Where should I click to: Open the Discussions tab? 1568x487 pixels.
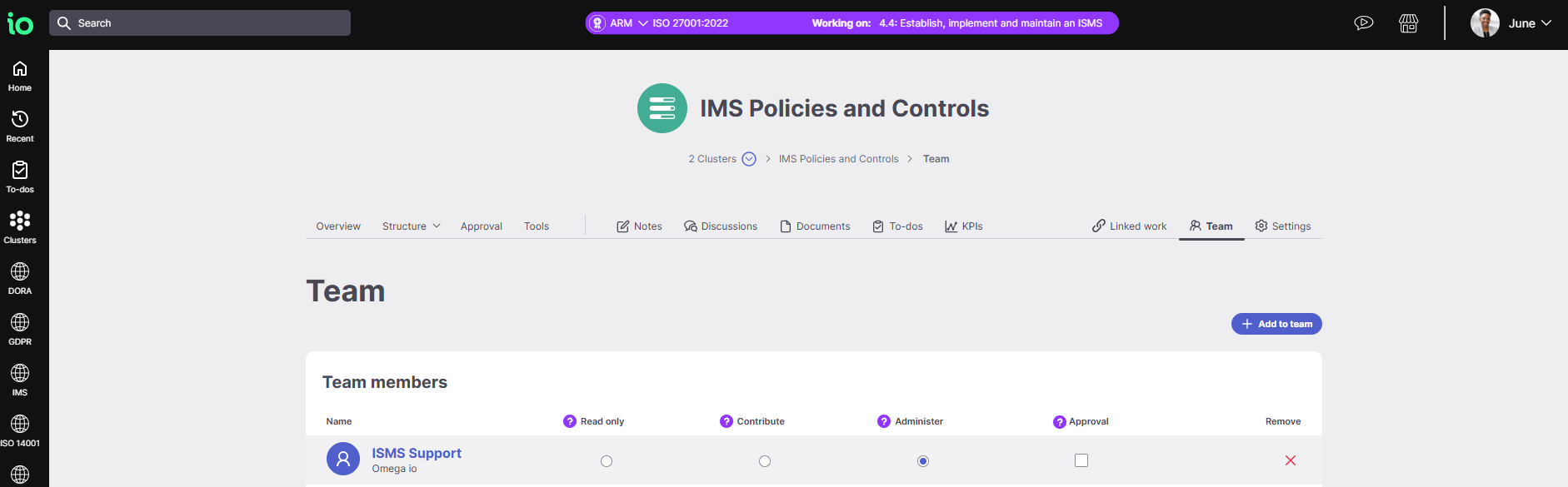tap(721, 226)
